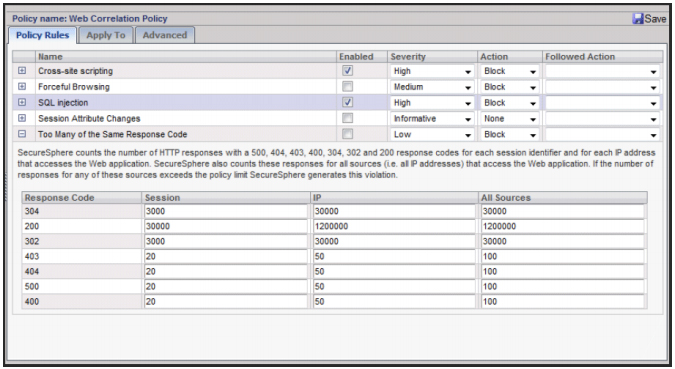Enable the Forceful Browsing rule checkbox
This screenshot has width=675, height=369.
coord(347,87)
